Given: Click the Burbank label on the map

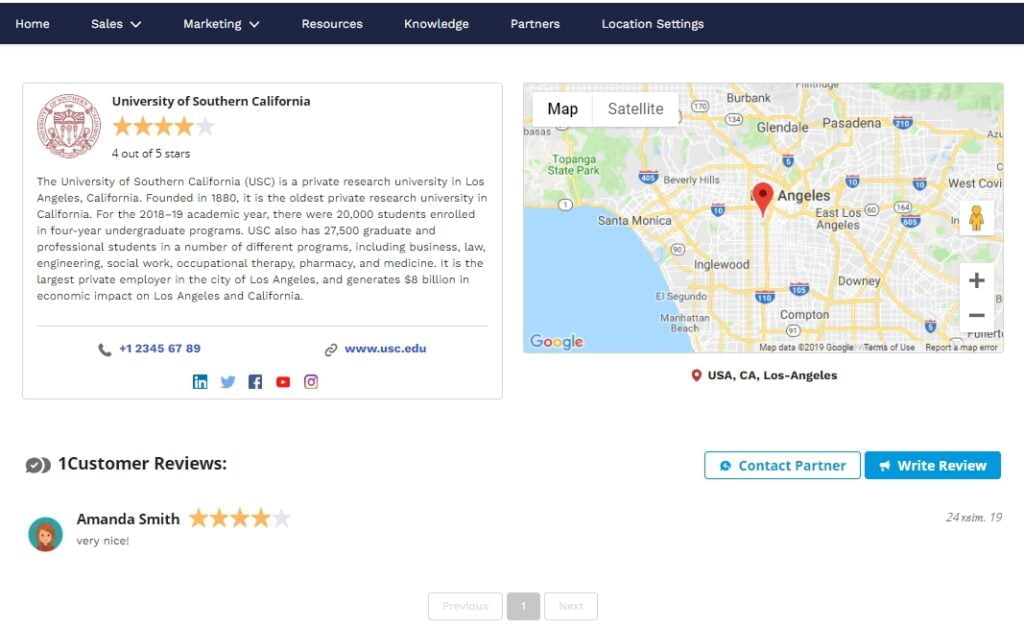Looking at the screenshot, I should [x=748, y=98].
